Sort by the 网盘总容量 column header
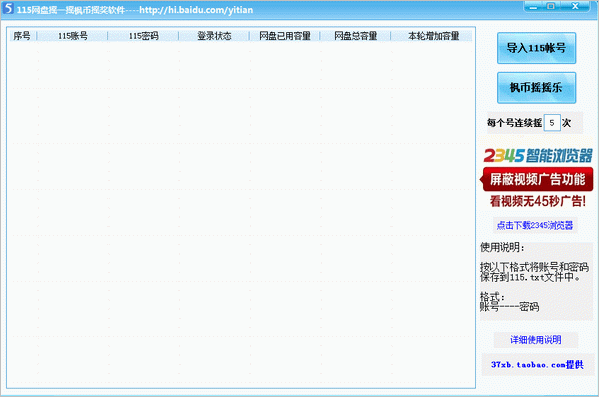This screenshot has width=599, height=397. [355, 36]
